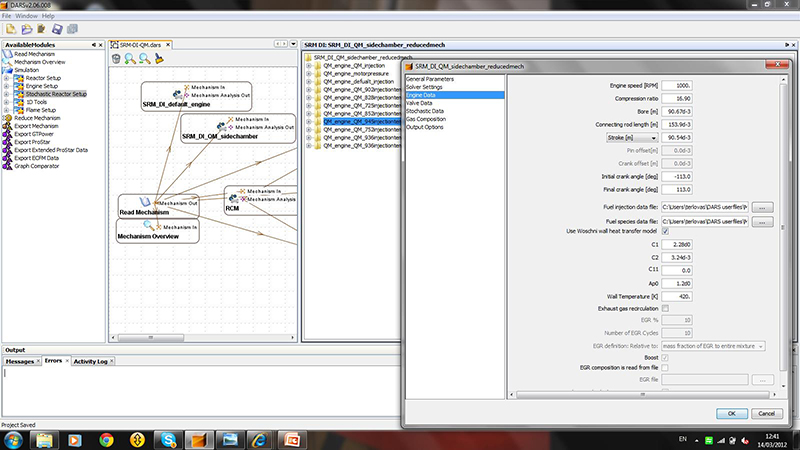Browse for Fuel injection data file
This screenshot has height=450, width=800.
point(762,206)
